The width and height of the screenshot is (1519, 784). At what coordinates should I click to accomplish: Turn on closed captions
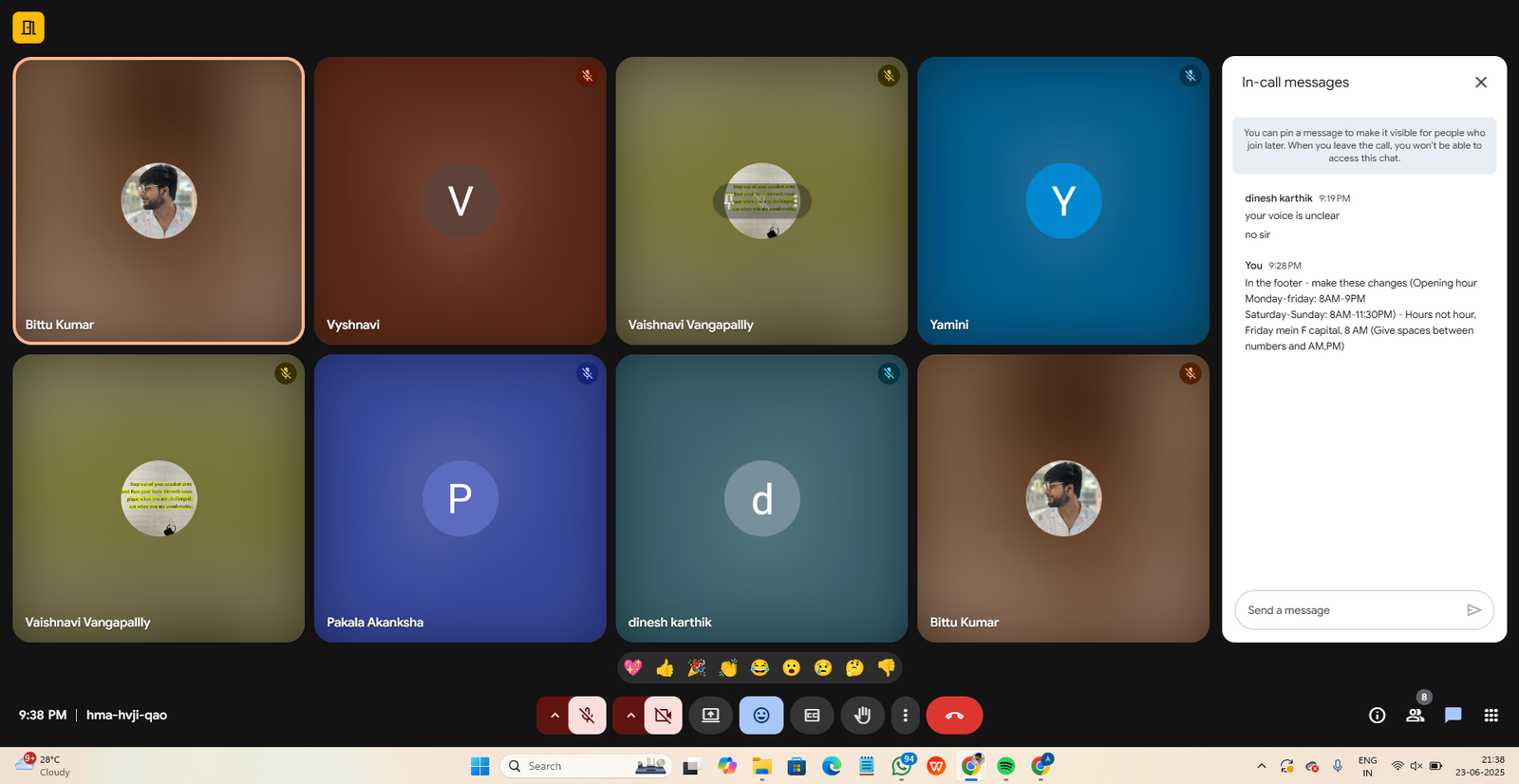812,716
